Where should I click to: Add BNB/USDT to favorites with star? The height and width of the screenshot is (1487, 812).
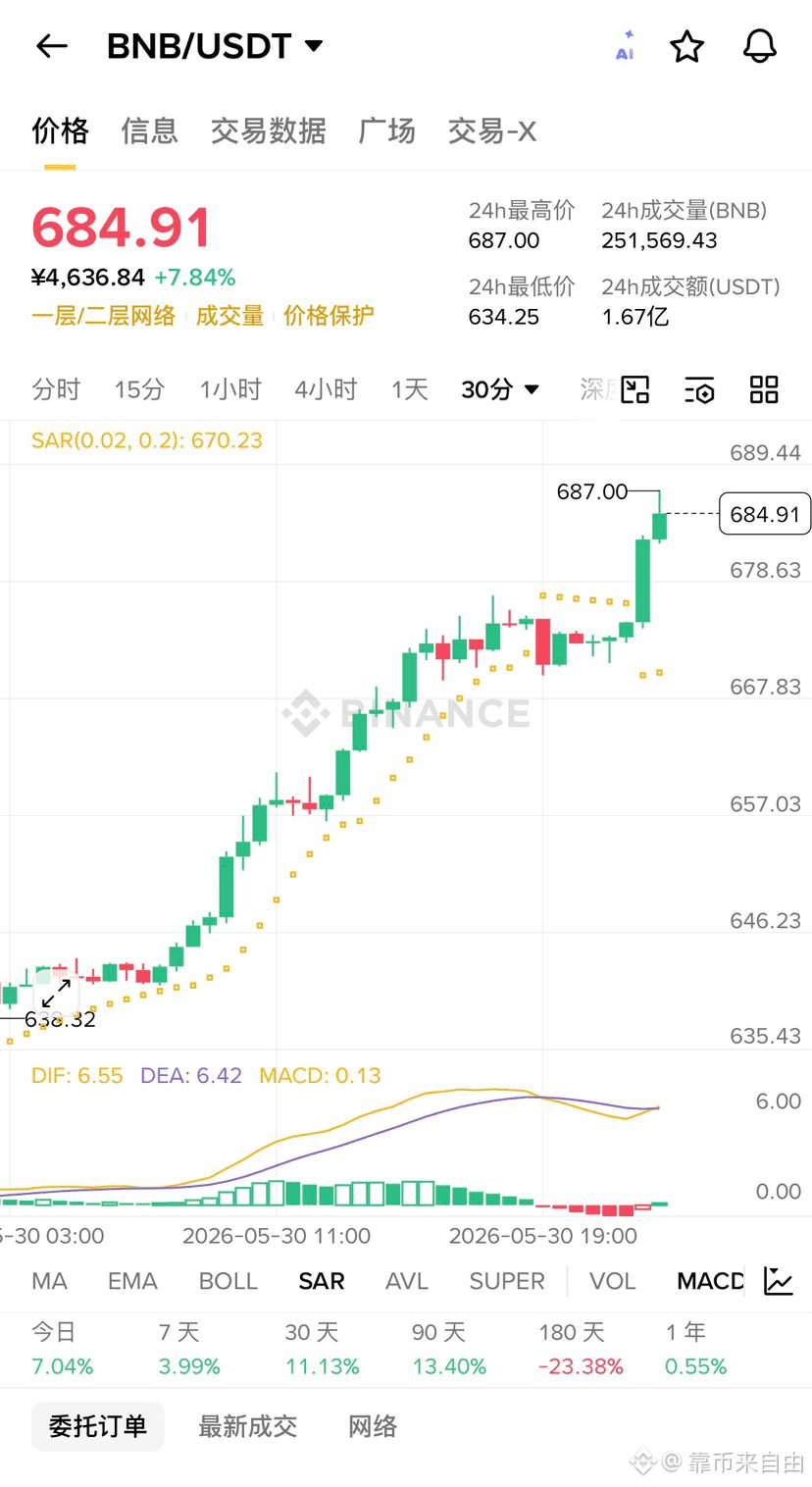(686, 46)
